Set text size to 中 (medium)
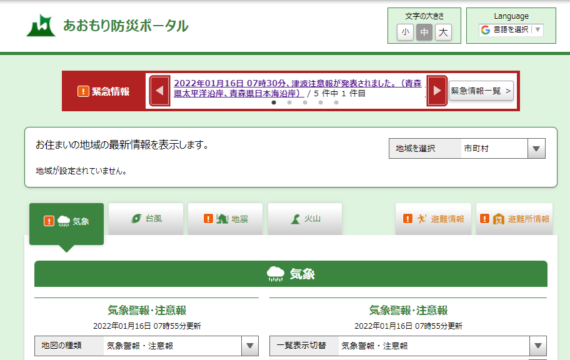 [424, 32]
